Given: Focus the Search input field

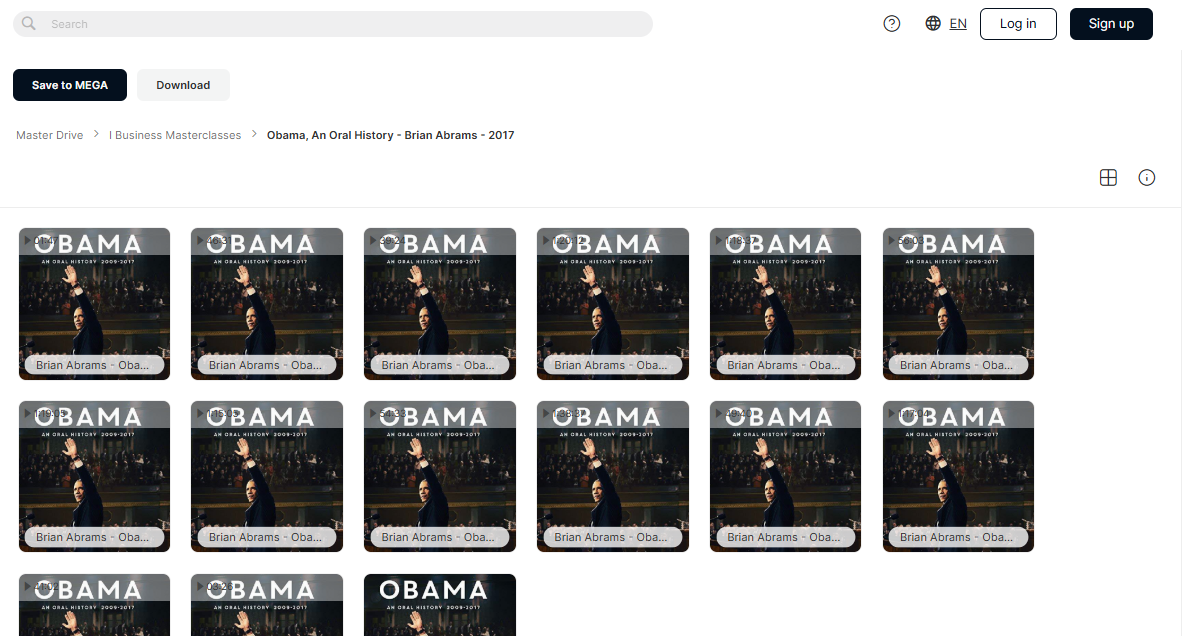Looking at the screenshot, I should tap(332, 24).
